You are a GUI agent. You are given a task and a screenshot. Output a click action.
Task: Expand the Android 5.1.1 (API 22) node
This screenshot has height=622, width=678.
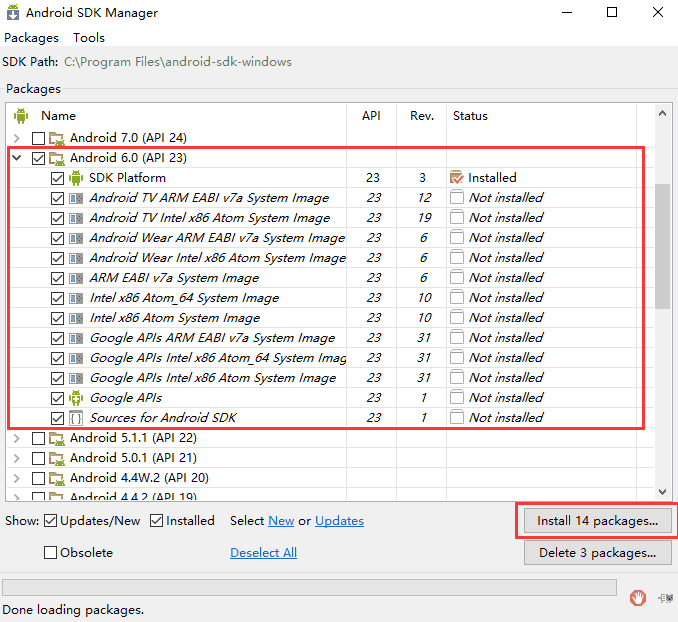coord(17,439)
